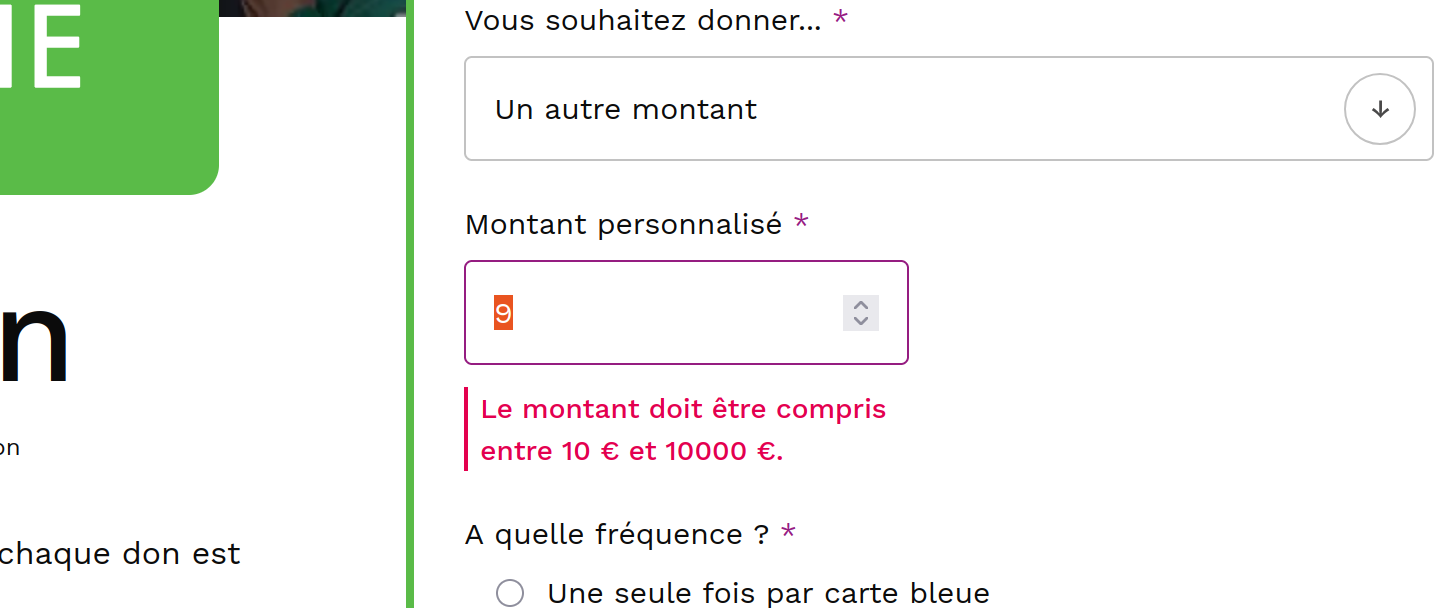The image size is (1446, 608).
Task: Click the asterisk after "A quelle fréquence ?"
Action: tap(788, 534)
